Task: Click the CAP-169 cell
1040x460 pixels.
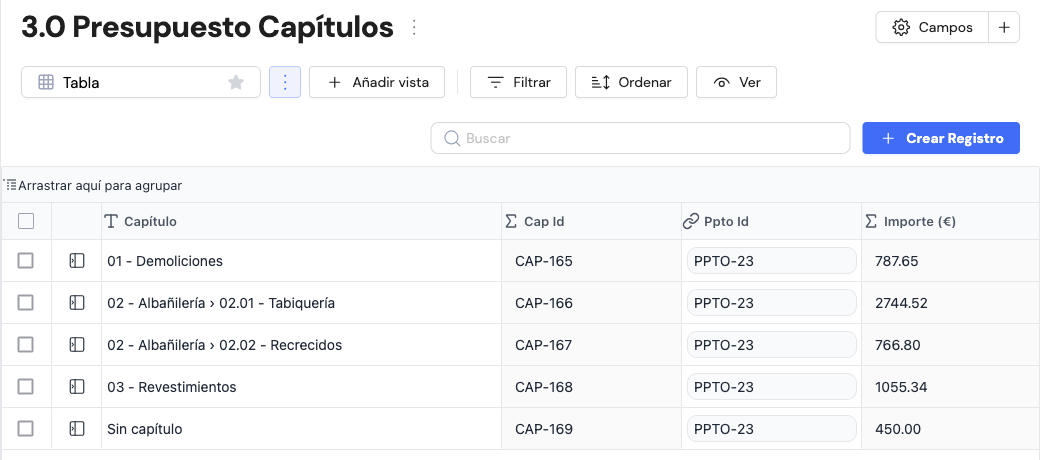Action: click(592, 429)
